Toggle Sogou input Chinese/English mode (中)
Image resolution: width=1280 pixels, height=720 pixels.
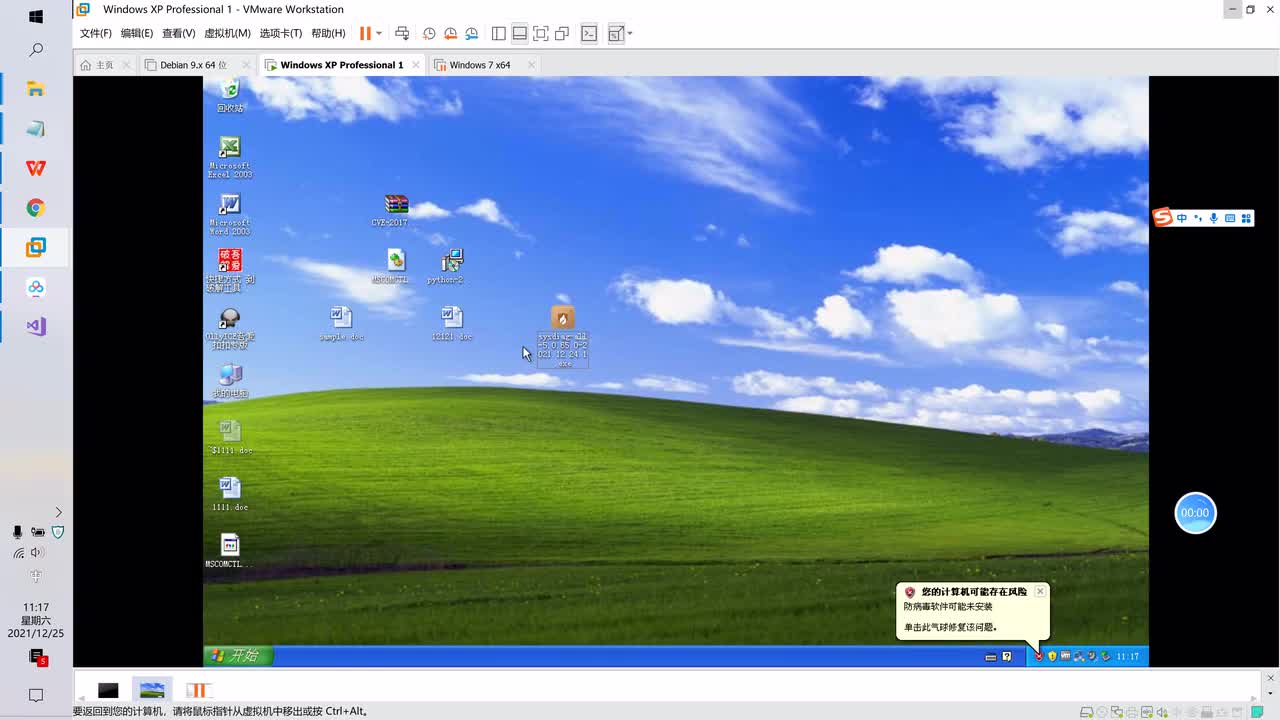click(1182, 218)
